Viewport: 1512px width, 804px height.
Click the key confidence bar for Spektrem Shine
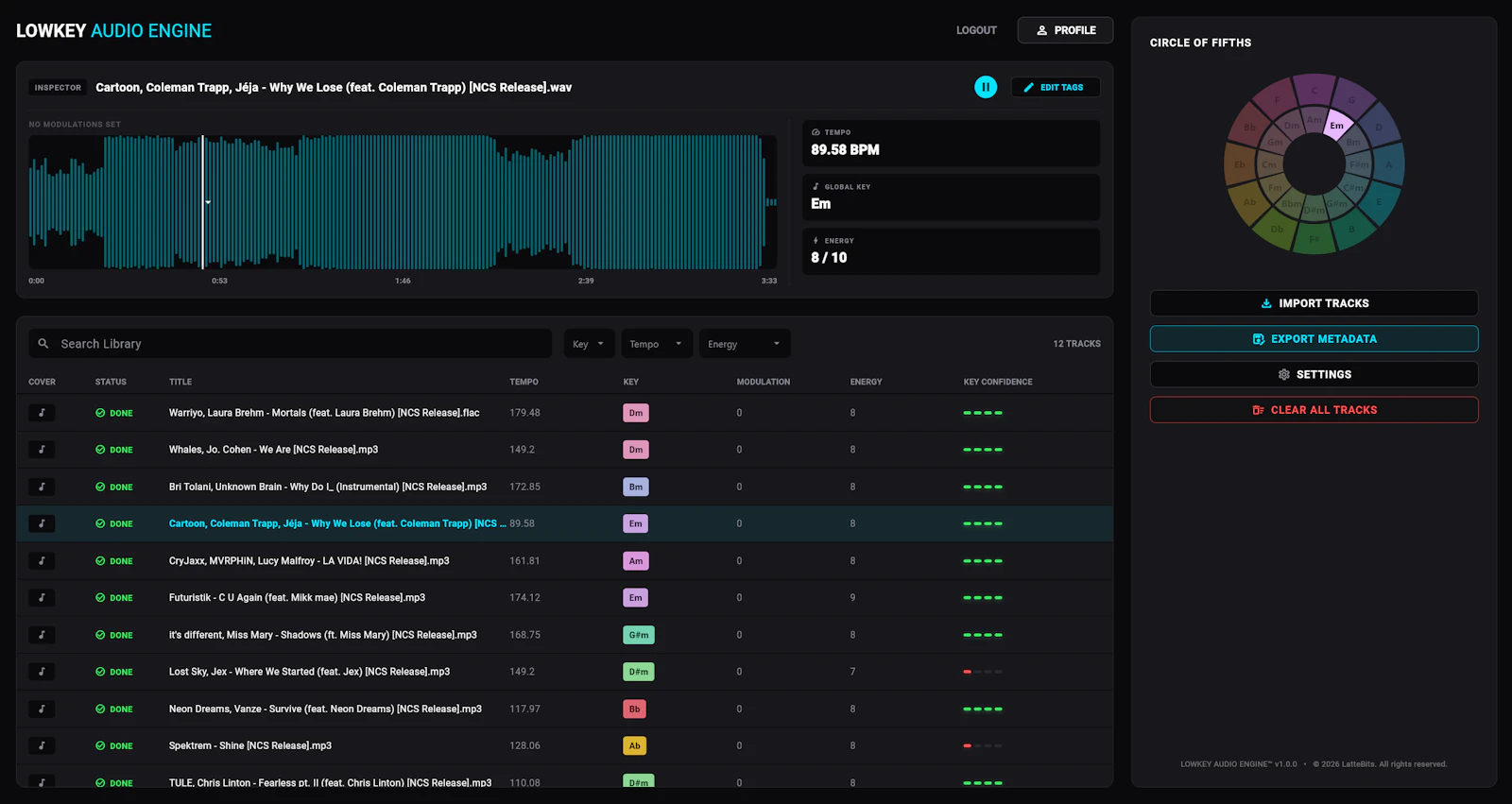(x=983, y=745)
